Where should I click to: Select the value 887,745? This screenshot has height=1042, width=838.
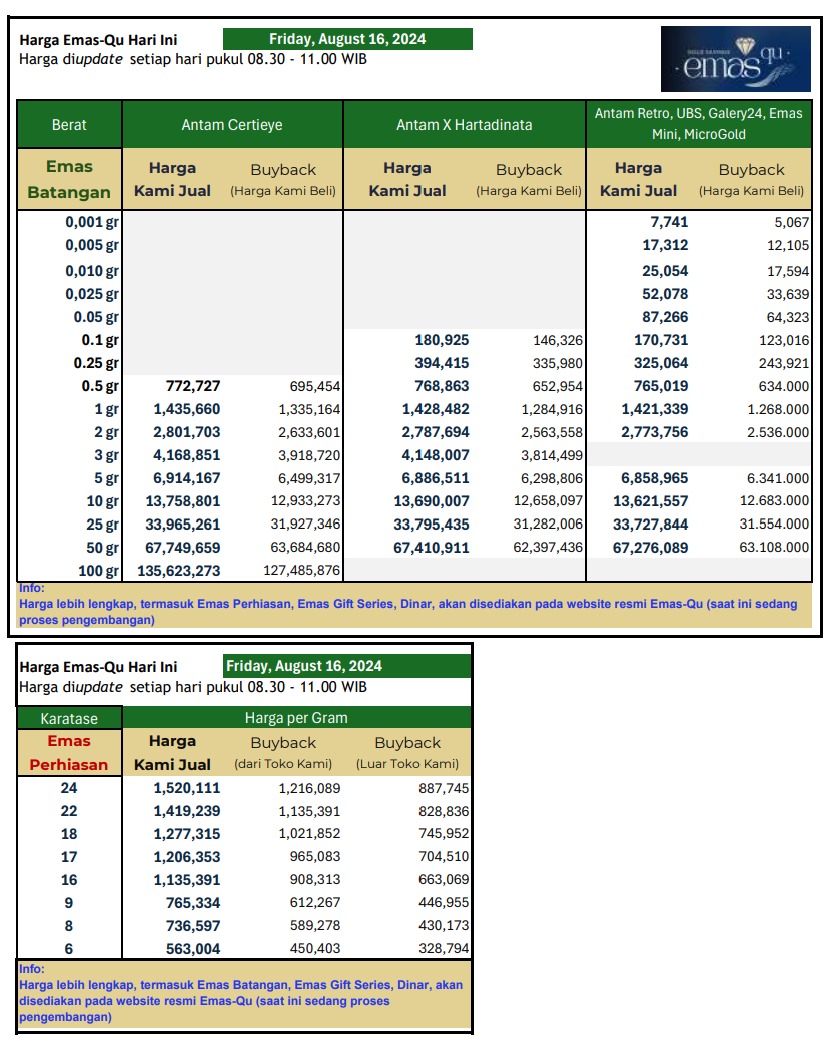[444, 788]
